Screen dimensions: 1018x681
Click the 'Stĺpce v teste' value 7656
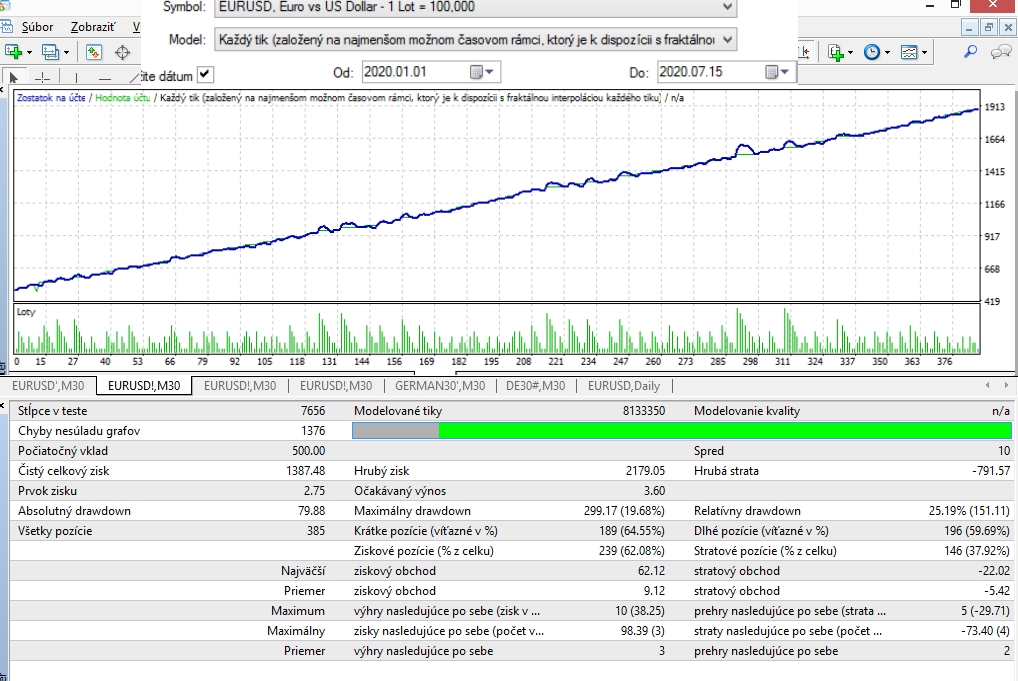[313, 411]
